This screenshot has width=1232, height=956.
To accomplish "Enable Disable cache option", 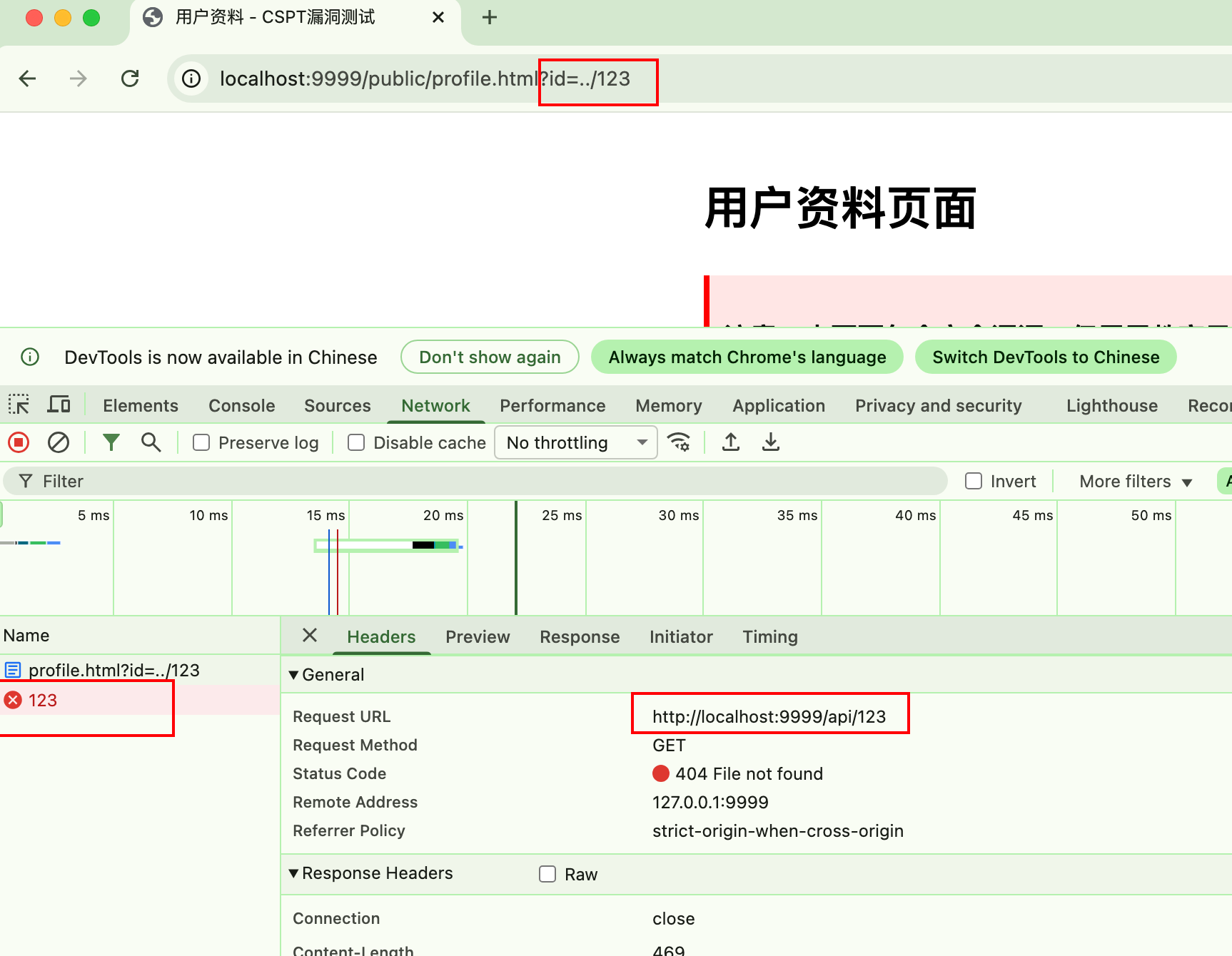I will tap(355, 442).
